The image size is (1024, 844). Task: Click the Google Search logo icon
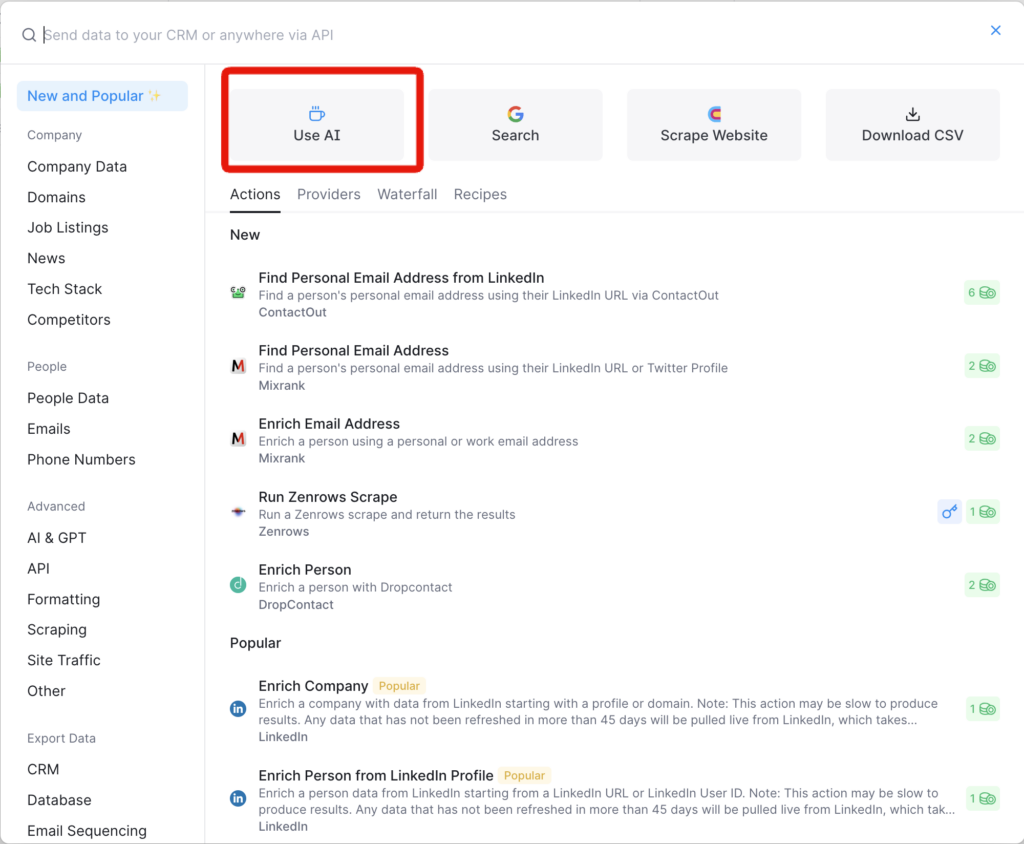[x=515, y=114]
